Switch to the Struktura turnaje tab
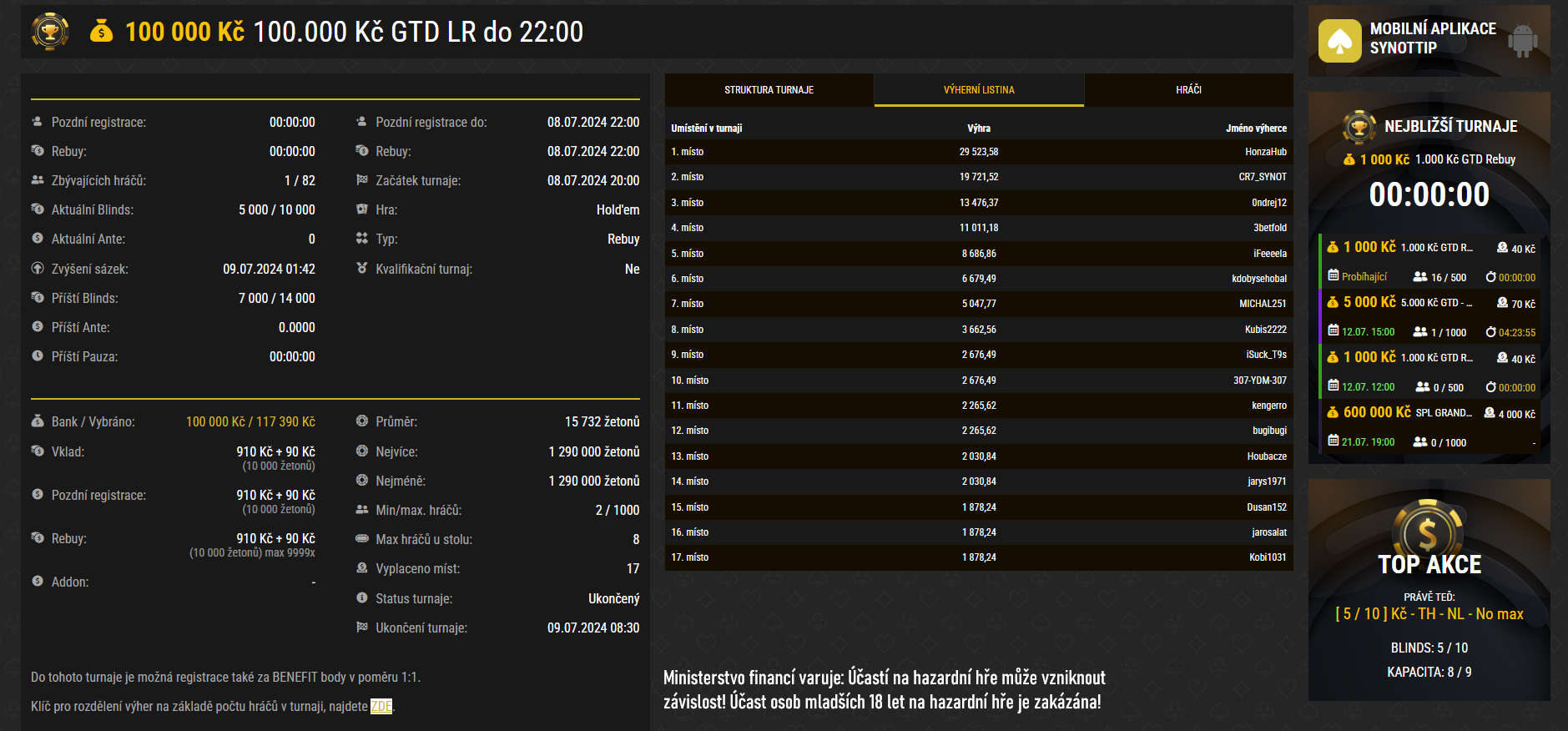This screenshot has width=1568, height=731. 769,90
